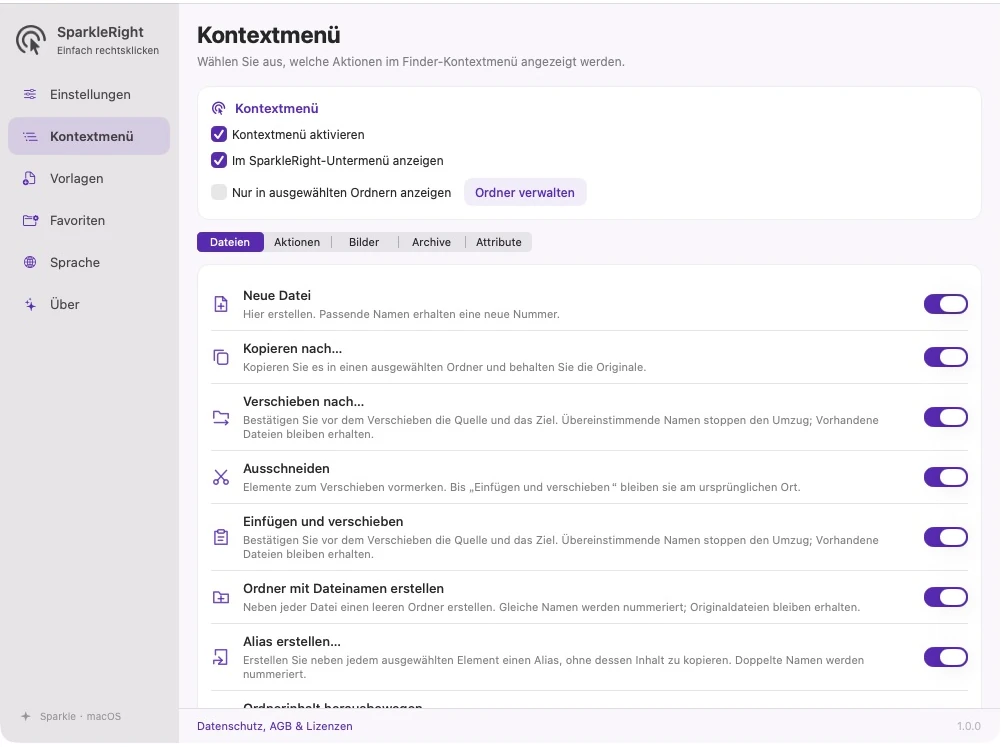Turn off Ordner mit Dateinamen erstellen switch
The width and height of the screenshot is (1008, 747).
click(946, 597)
